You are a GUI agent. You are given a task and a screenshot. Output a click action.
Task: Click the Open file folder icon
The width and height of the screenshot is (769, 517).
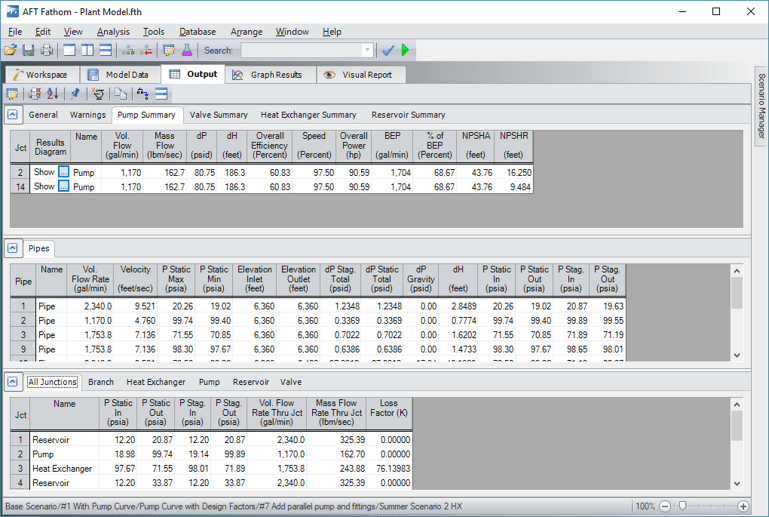(x=11, y=50)
